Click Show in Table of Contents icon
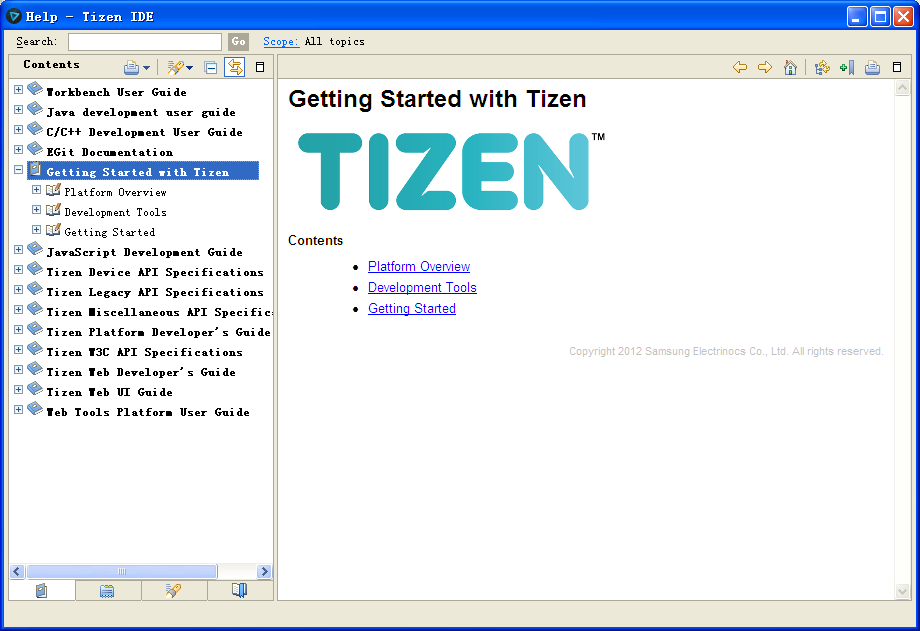This screenshot has width=920, height=631. [822, 68]
